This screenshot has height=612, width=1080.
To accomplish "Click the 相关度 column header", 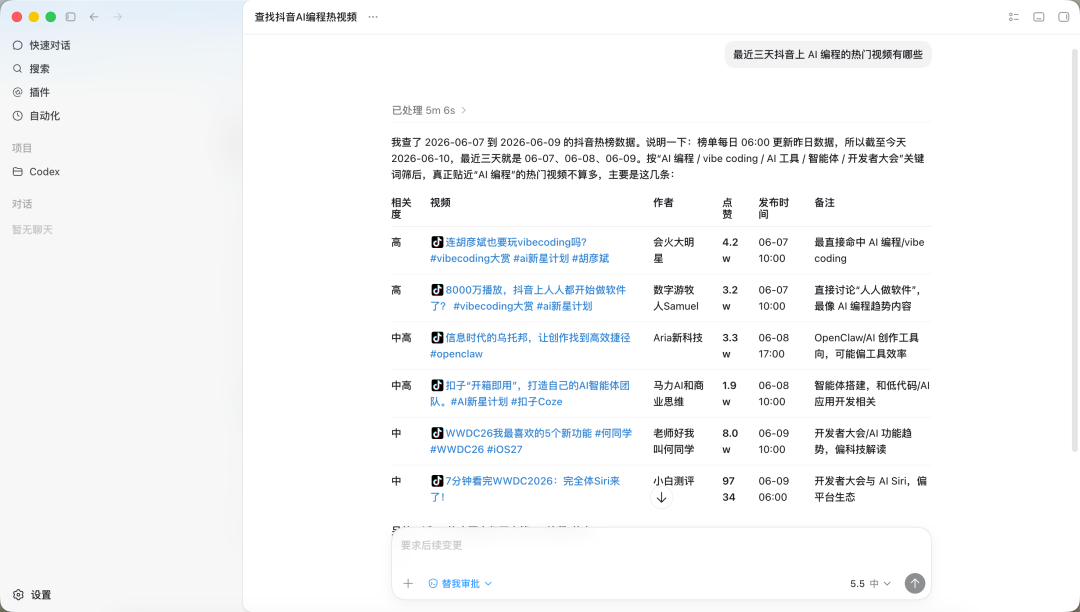I will click(401, 208).
